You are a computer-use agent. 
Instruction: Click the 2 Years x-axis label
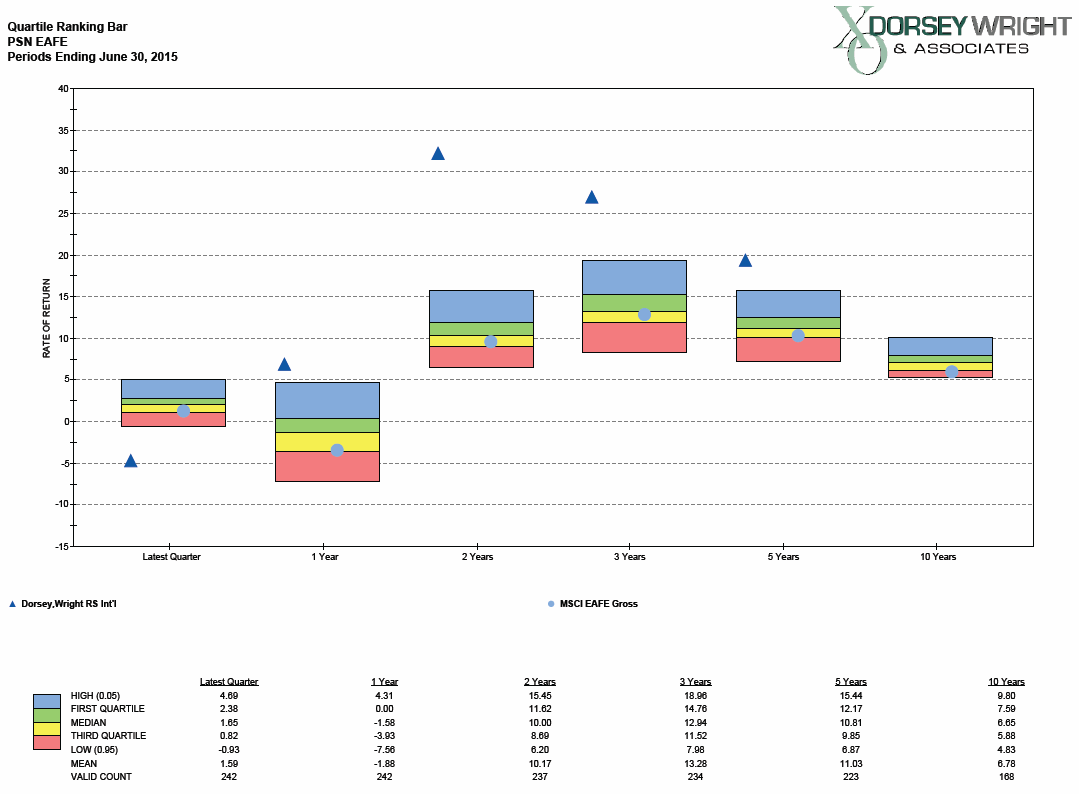[x=477, y=557]
